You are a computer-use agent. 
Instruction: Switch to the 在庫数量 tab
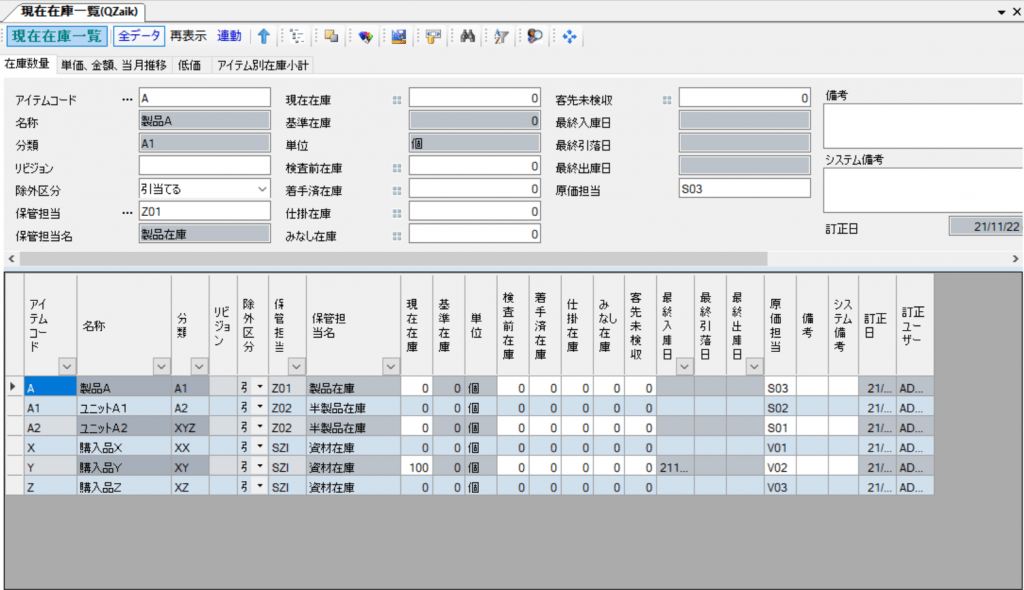click(27, 64)
